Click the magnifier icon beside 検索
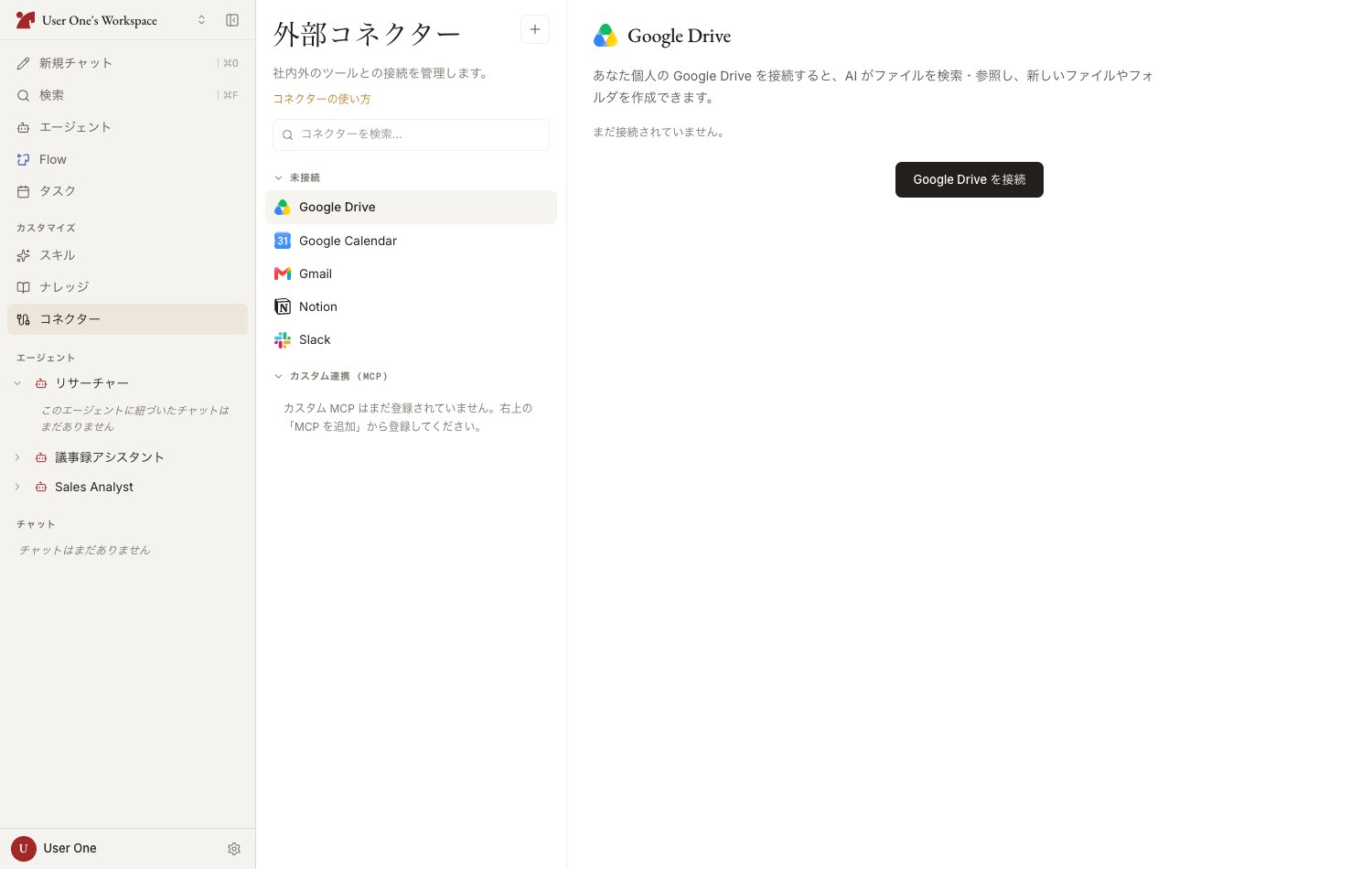Viewport: 1372px width, 869px height. [x=24, y=95]
